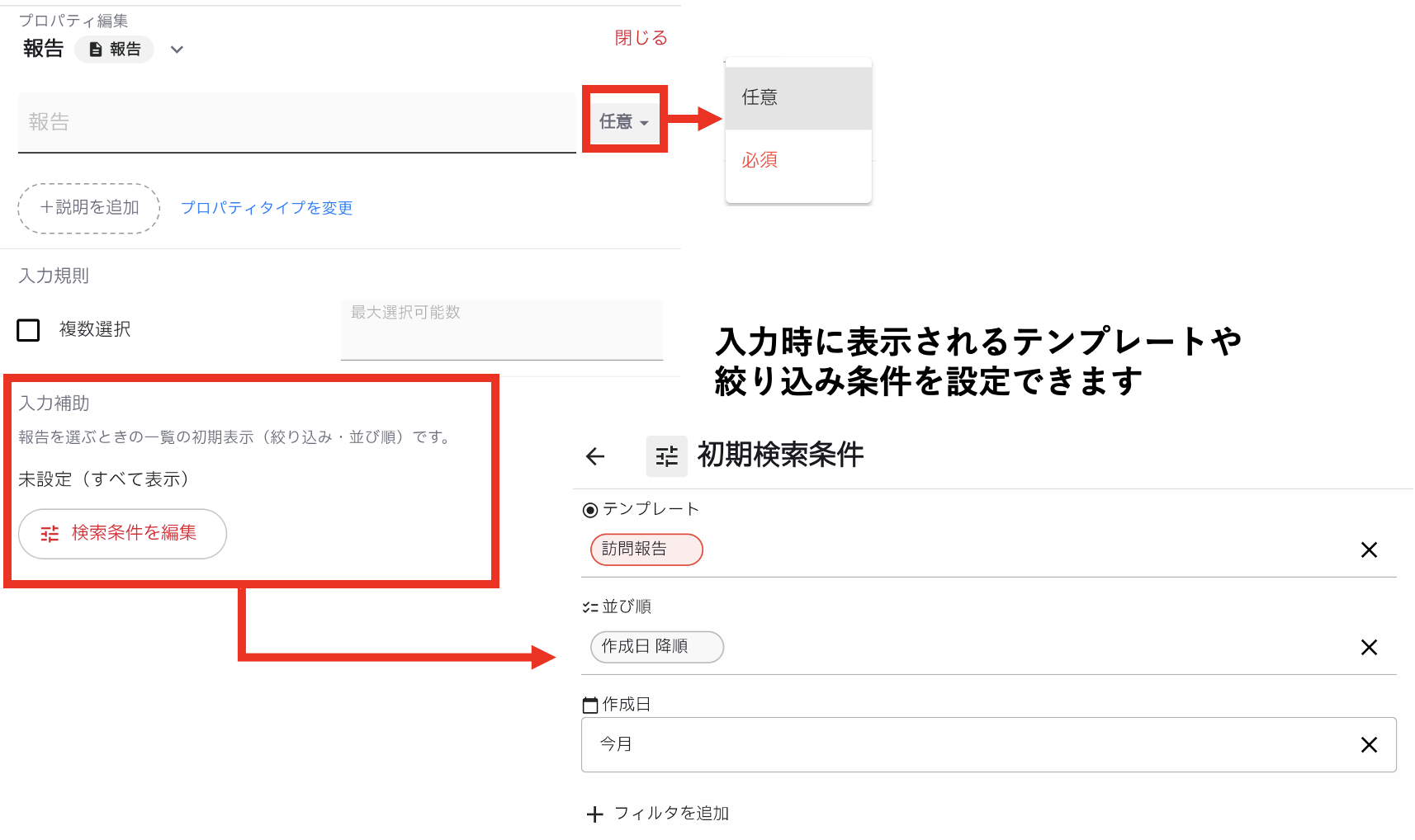Select the 訪問報告 template chip
Image resolution: width=1415 pixels, height=840 pixels.
pos(646,550)
